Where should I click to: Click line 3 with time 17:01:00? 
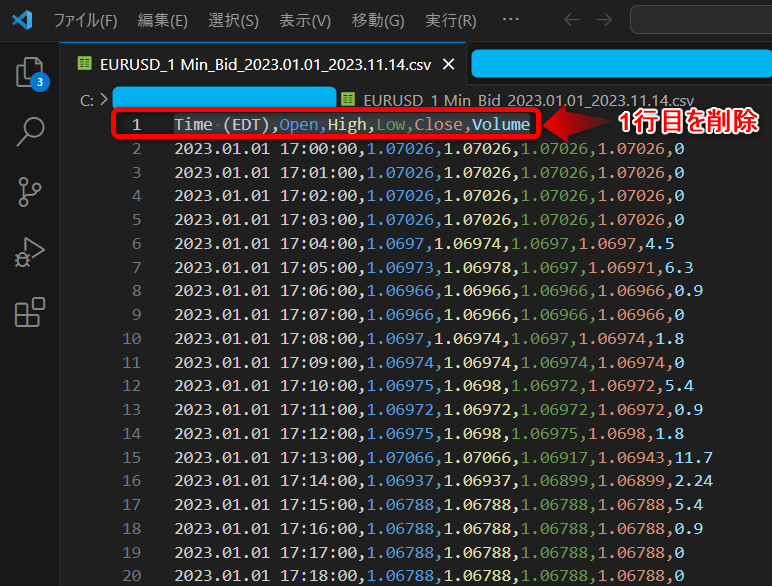(429, 173)
